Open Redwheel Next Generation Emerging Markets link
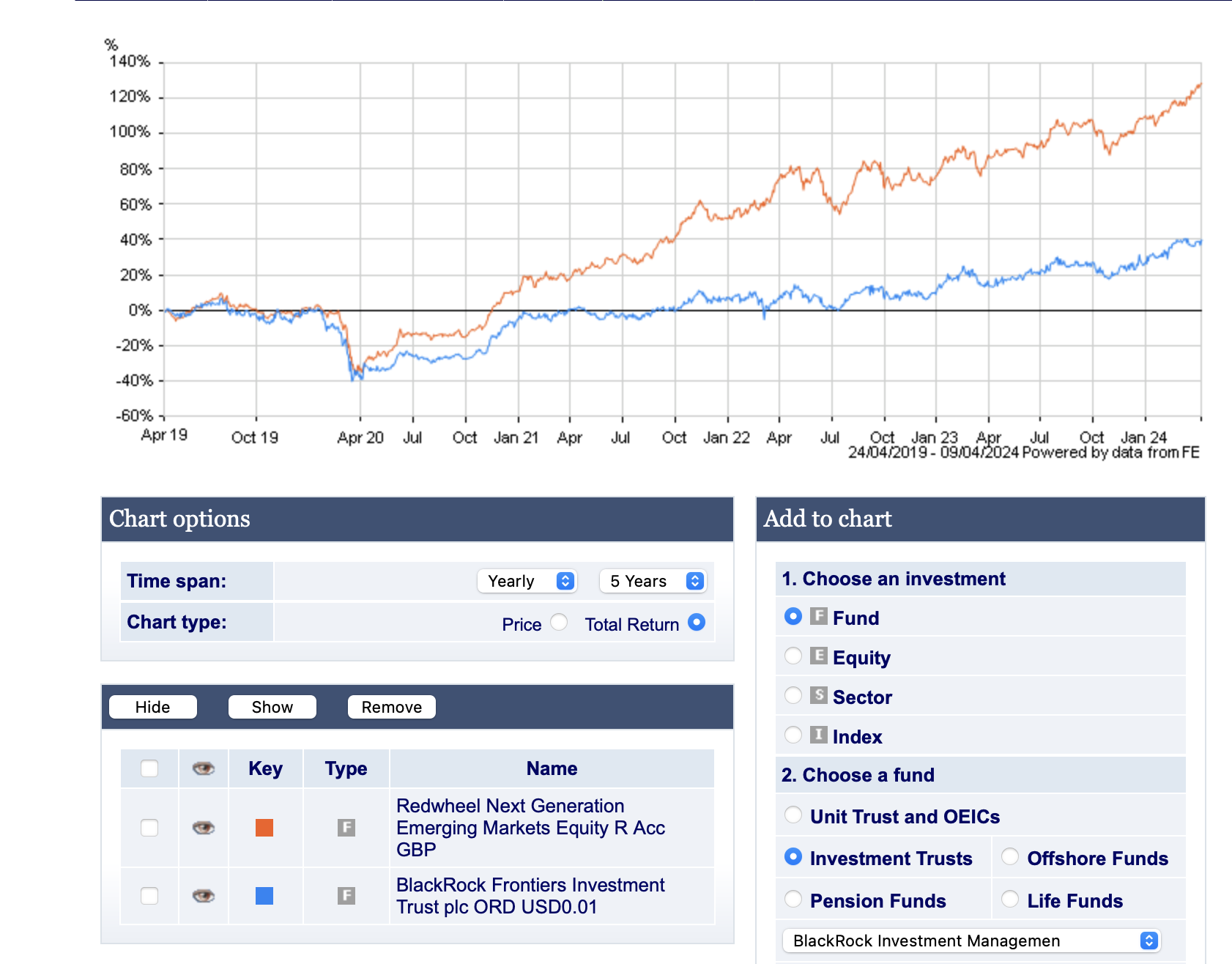The height and width of the screenshot is (964, 1232). (531, 828)
